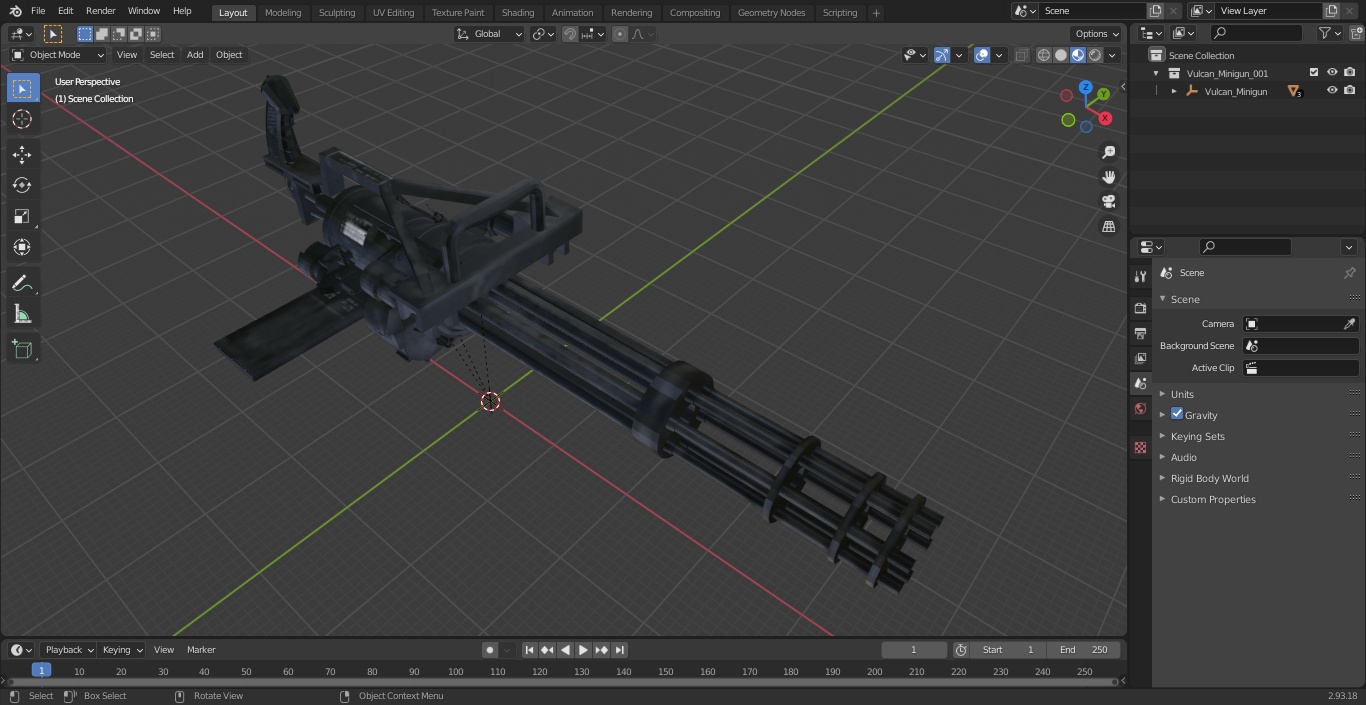The width and height of the screenshot is (1366, 705).
Task: Click the current frame number field
Action: pos(914,650)
